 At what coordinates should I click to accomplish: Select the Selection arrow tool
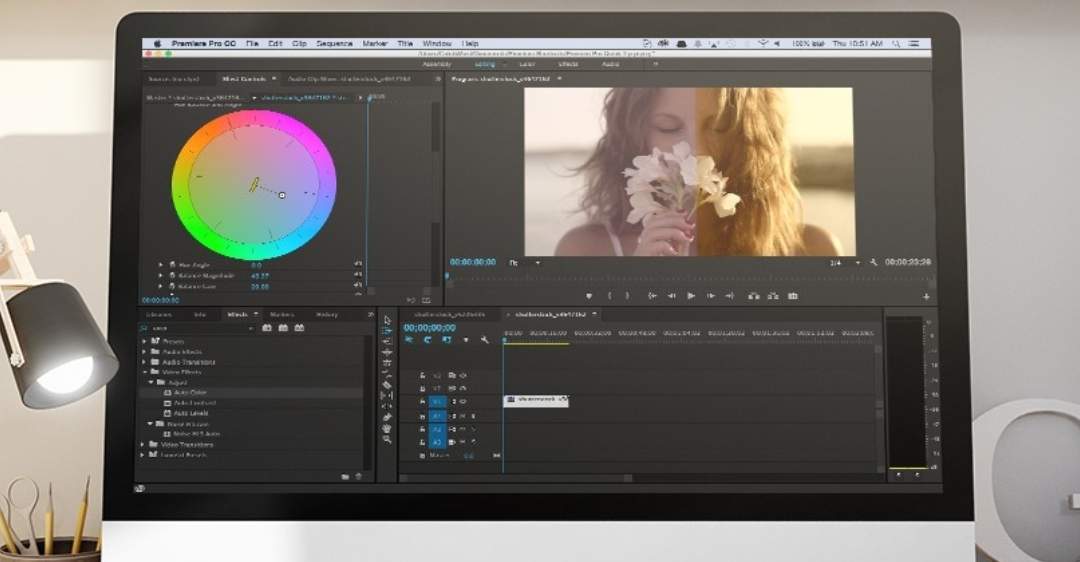[x=387, y=320]
